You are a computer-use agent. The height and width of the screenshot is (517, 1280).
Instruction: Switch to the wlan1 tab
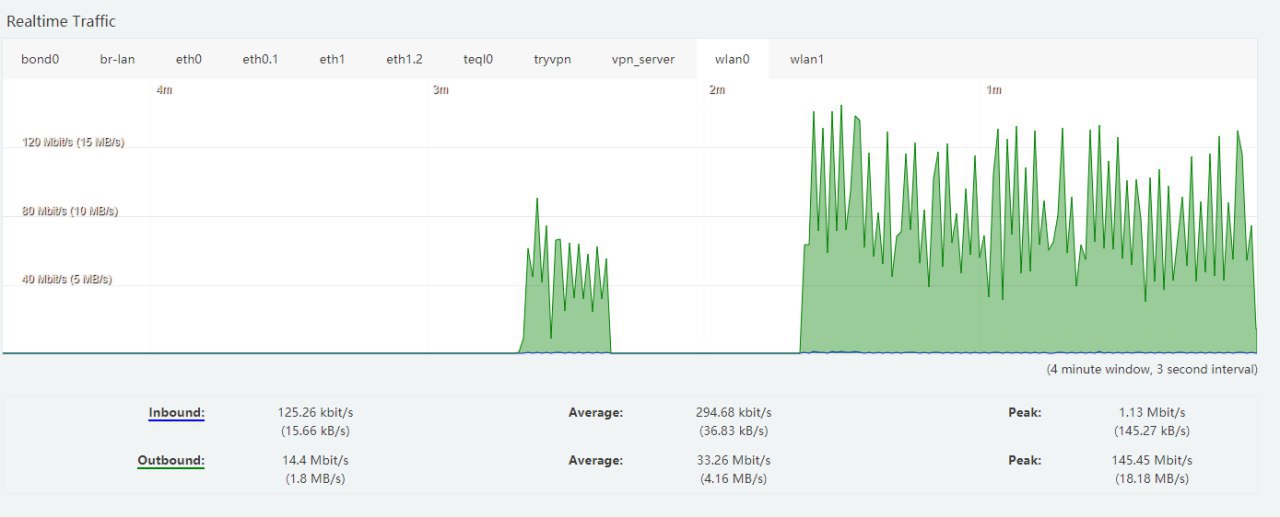(x=806, y=59)
